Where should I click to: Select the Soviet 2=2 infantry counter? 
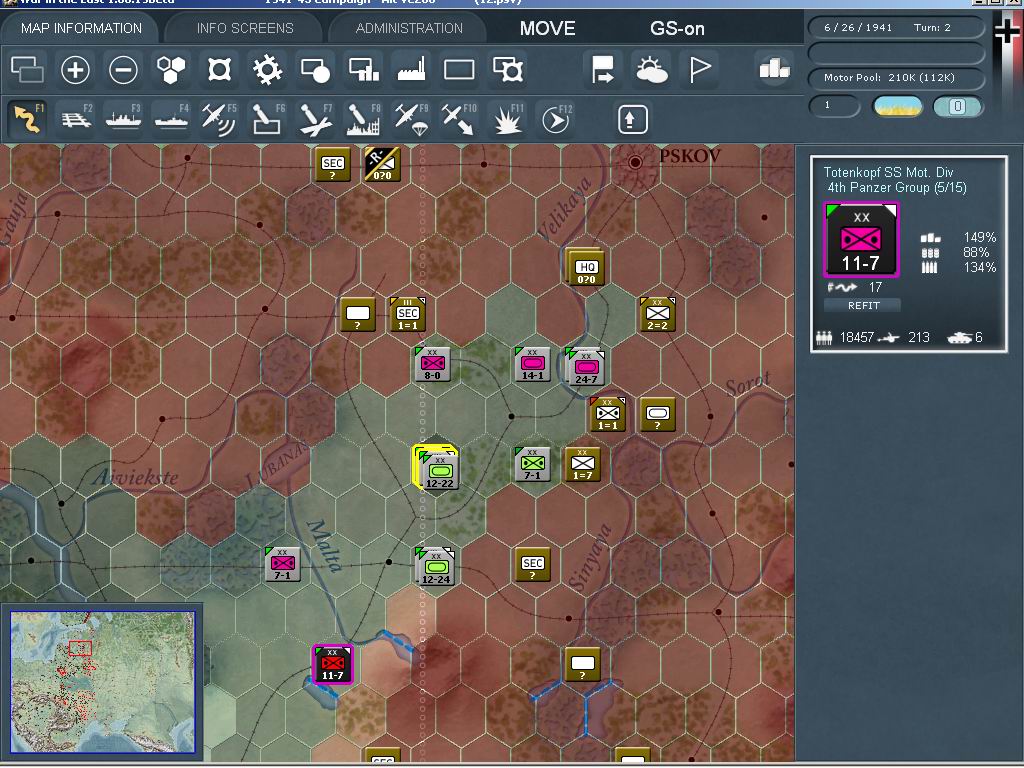(x=658, y=314)
